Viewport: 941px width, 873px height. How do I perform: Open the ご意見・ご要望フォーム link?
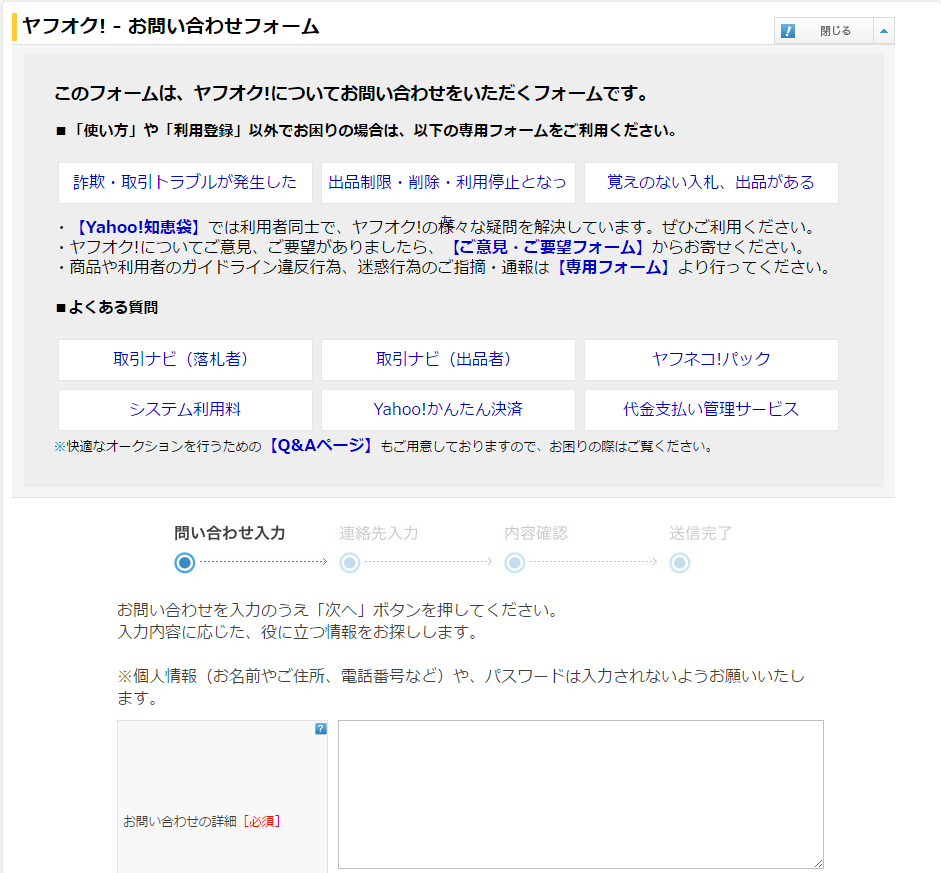coord(546,247)
